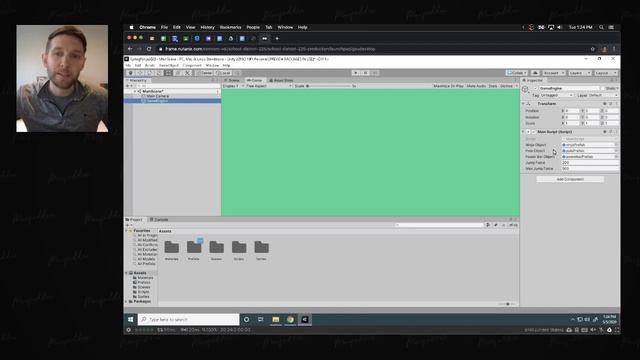Open the Free Aspect dropdown
The image size is (640, 360).
point(269,86)
